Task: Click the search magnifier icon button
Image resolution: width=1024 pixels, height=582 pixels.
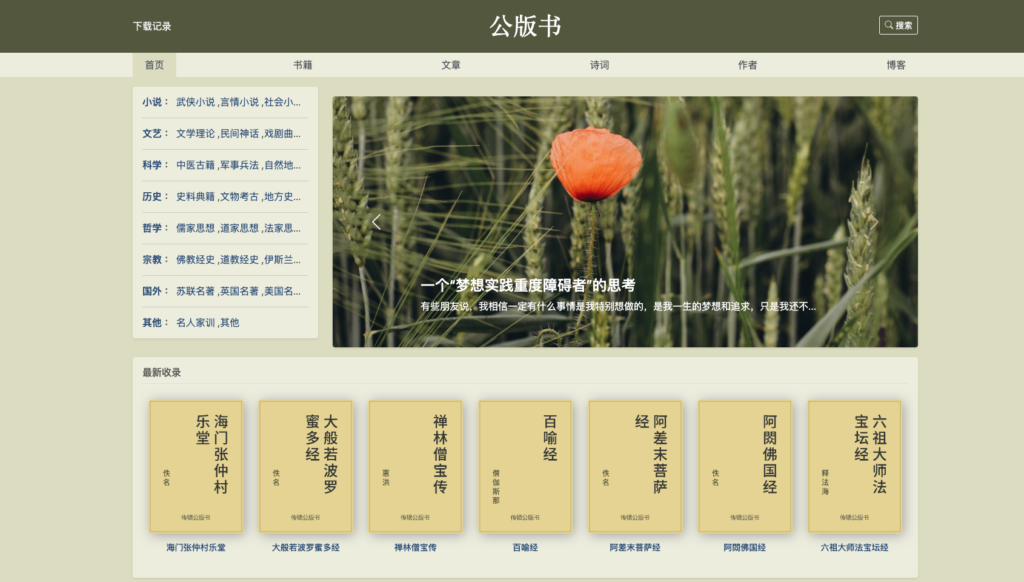Action: [x=898, y=25]
